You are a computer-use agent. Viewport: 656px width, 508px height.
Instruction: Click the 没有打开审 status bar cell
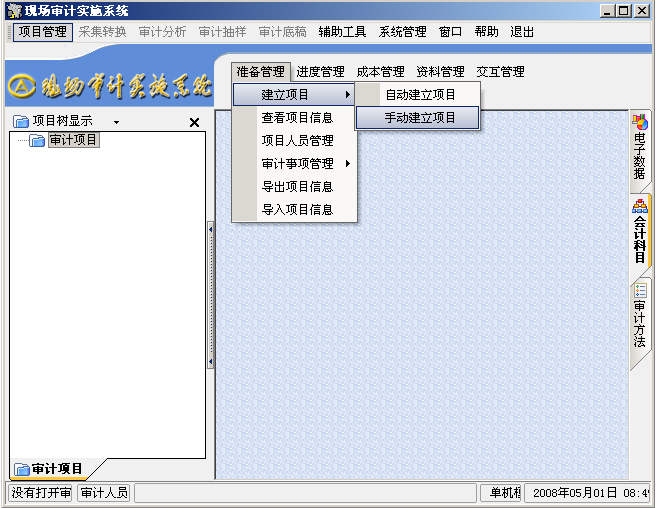click(x=40, y=493)
